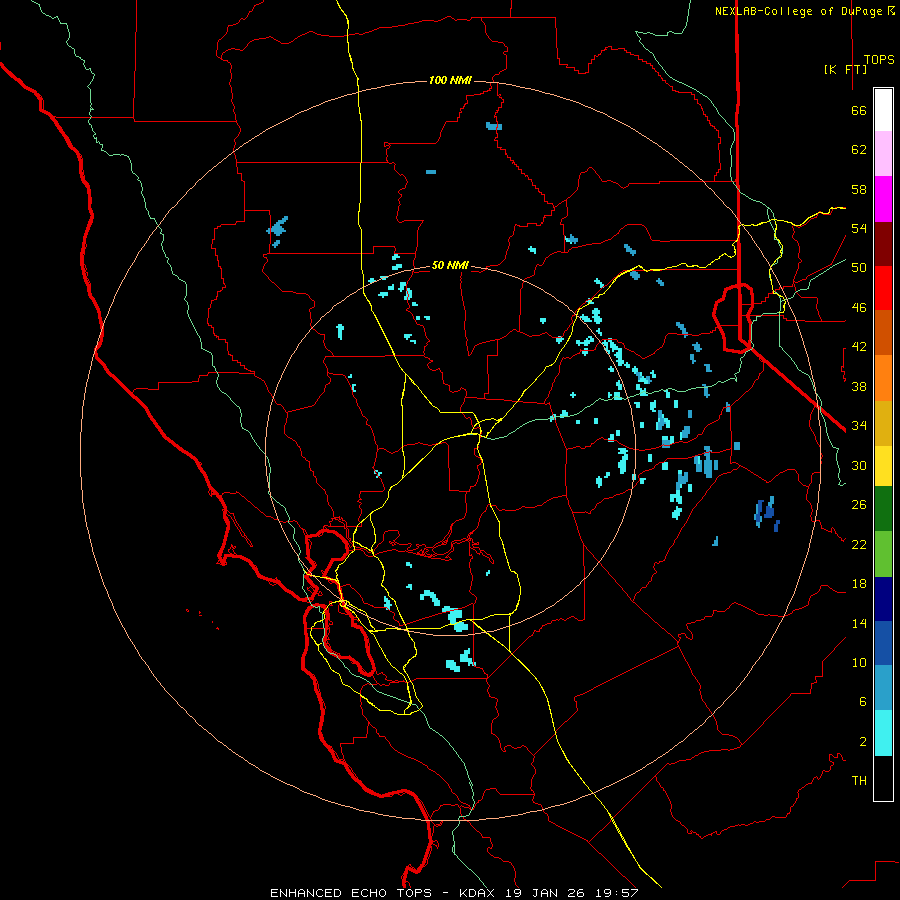Click the navy 18 K FT legend swatch
900x900 pixels.
click(x=883, y=599)
